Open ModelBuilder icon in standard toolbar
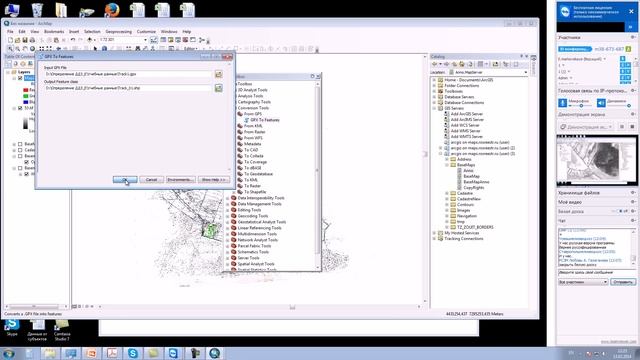Image resolution: width=640 pixels, height=360 pixels. click(x=202, y=40)
